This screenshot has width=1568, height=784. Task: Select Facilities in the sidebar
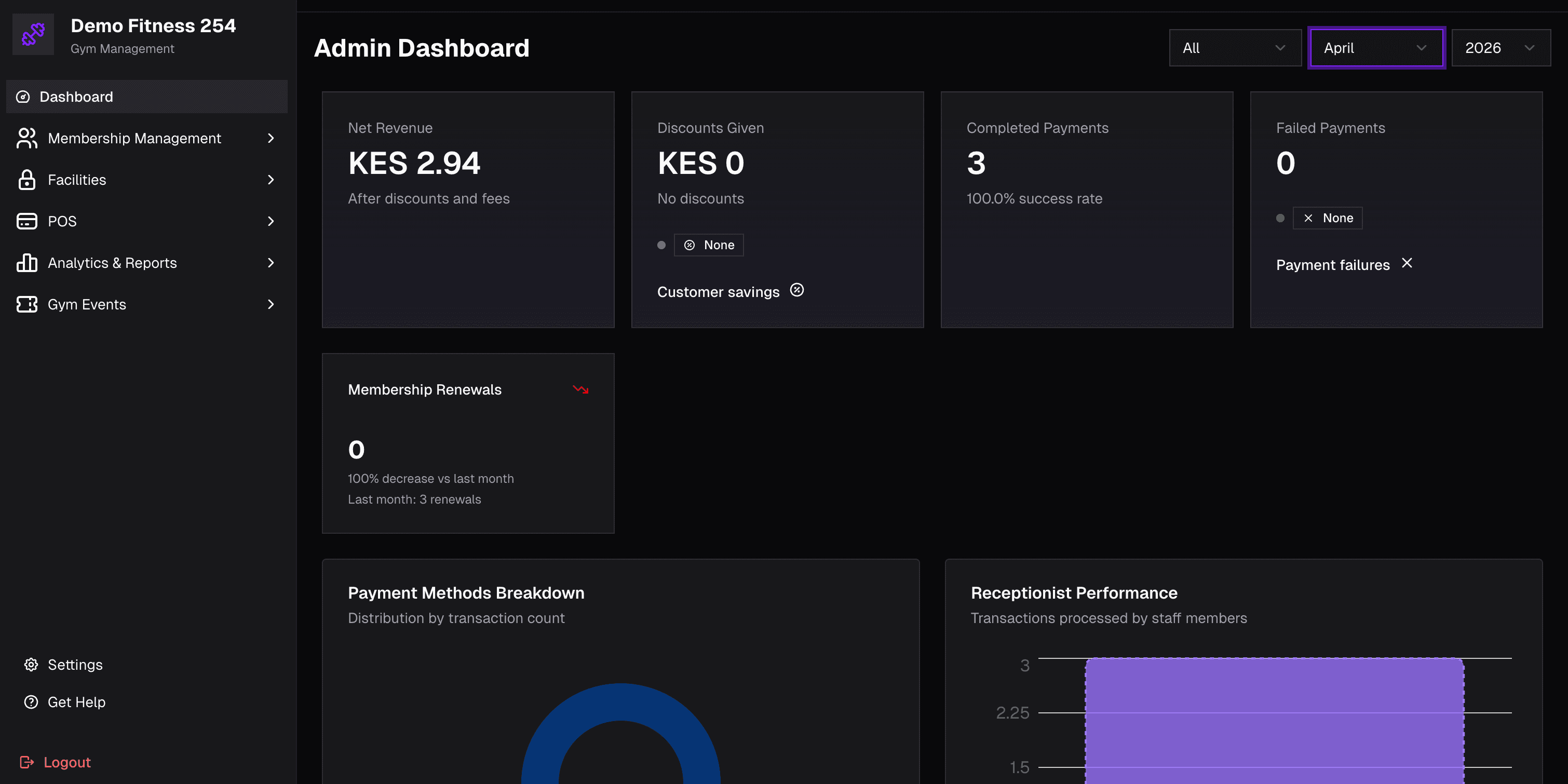(147, 180)
